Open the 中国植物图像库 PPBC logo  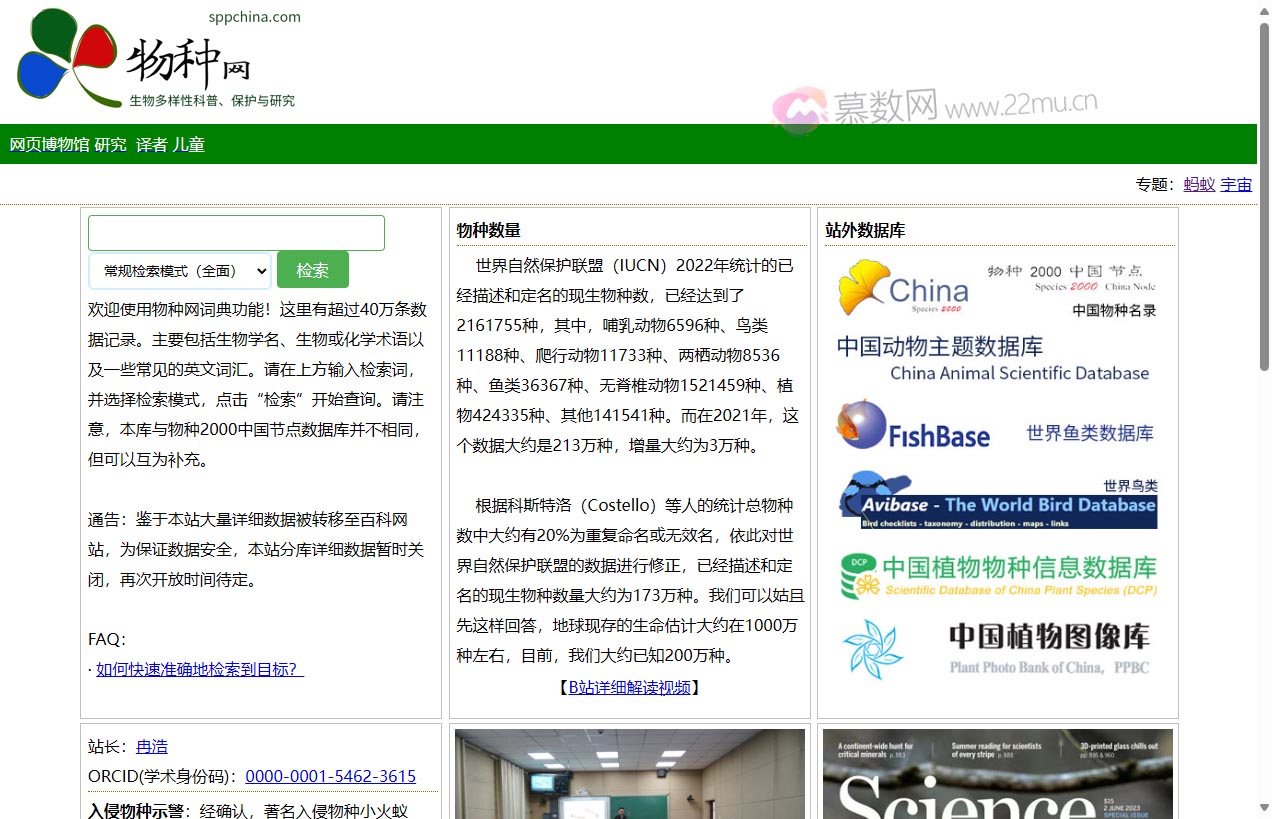(x=997, y=648)
